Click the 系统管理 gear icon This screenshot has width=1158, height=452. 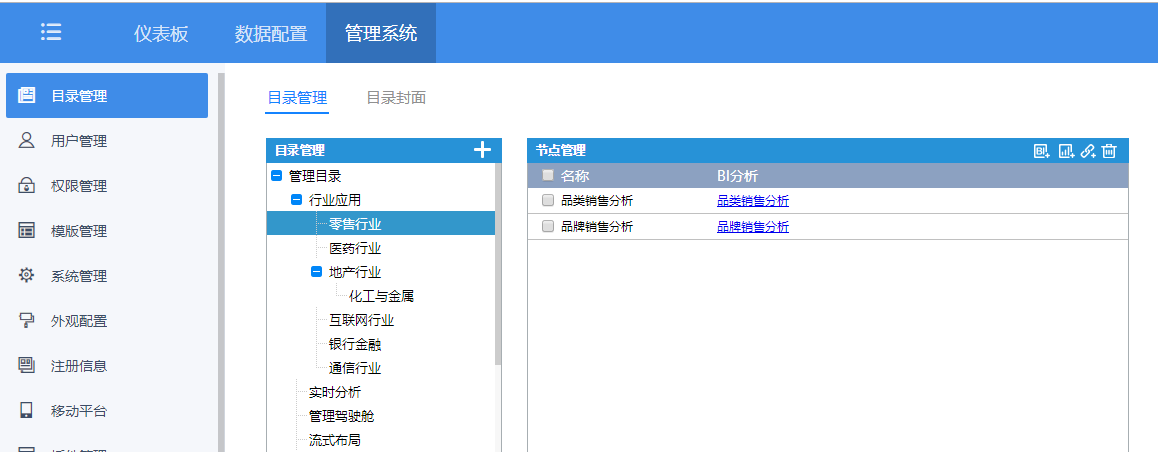coord(27,275)
